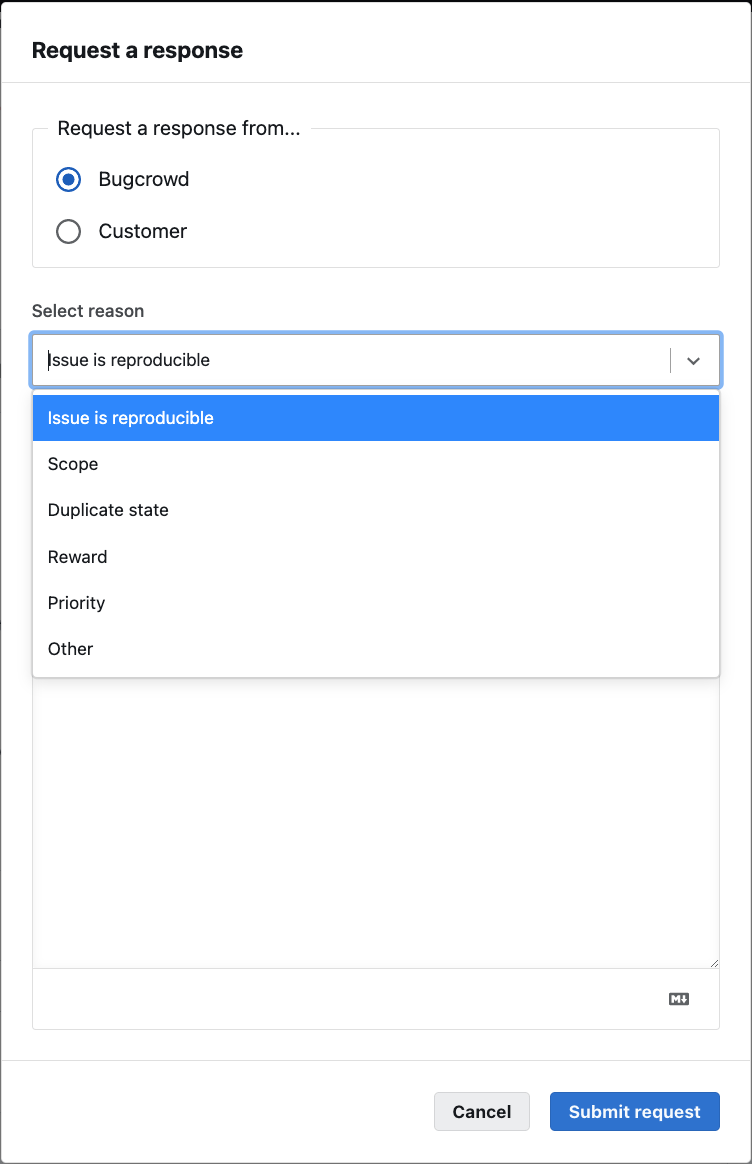The height and width of the screenshot is (1164, 752).
Task: Select the Bugcrowd radio button
Action: pyautogui.click(x=68, y=179)
